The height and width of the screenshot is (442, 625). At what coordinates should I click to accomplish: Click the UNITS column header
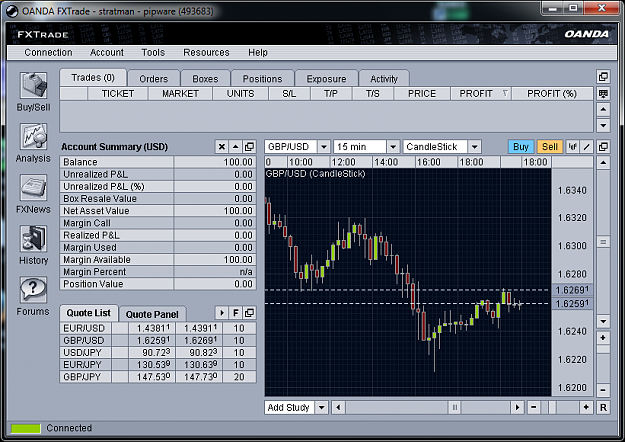[x=240, y=94]
